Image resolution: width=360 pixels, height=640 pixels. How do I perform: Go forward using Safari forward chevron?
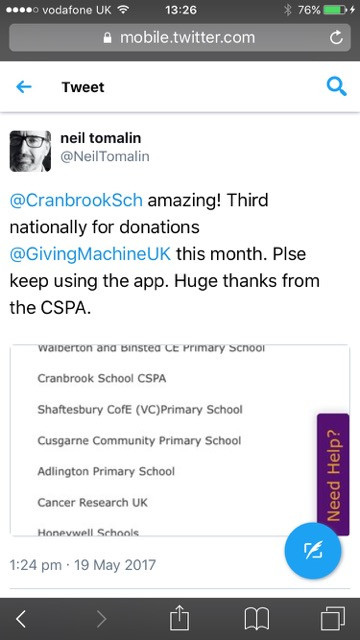pos(102,619)
